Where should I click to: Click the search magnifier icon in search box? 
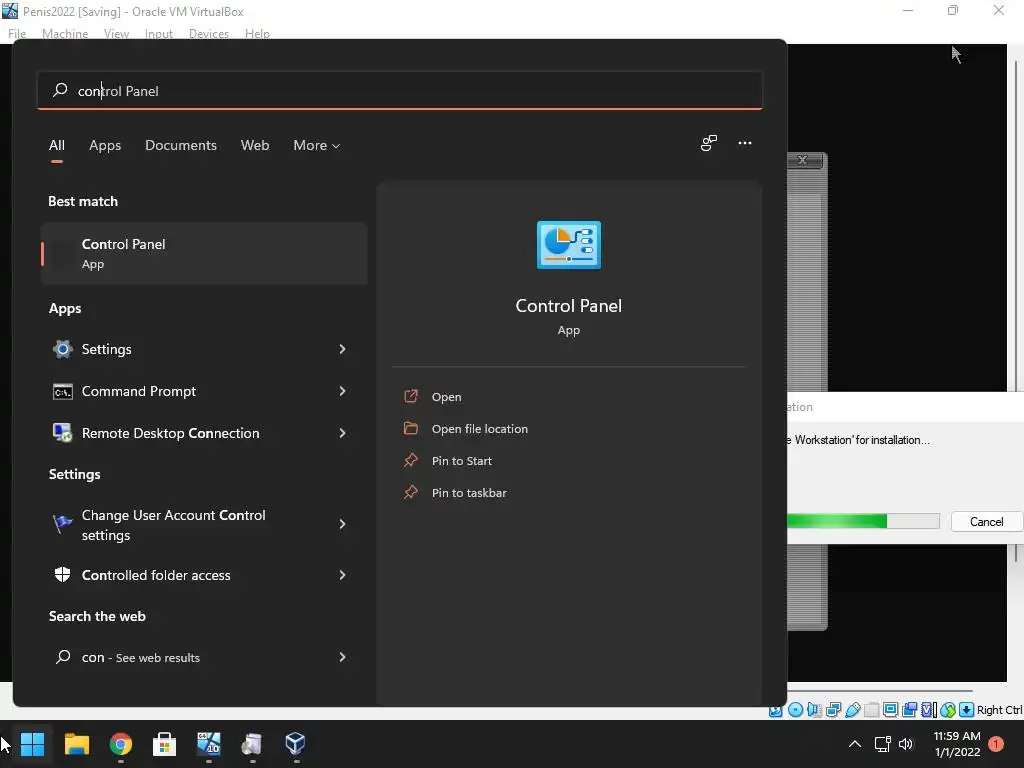60,90
